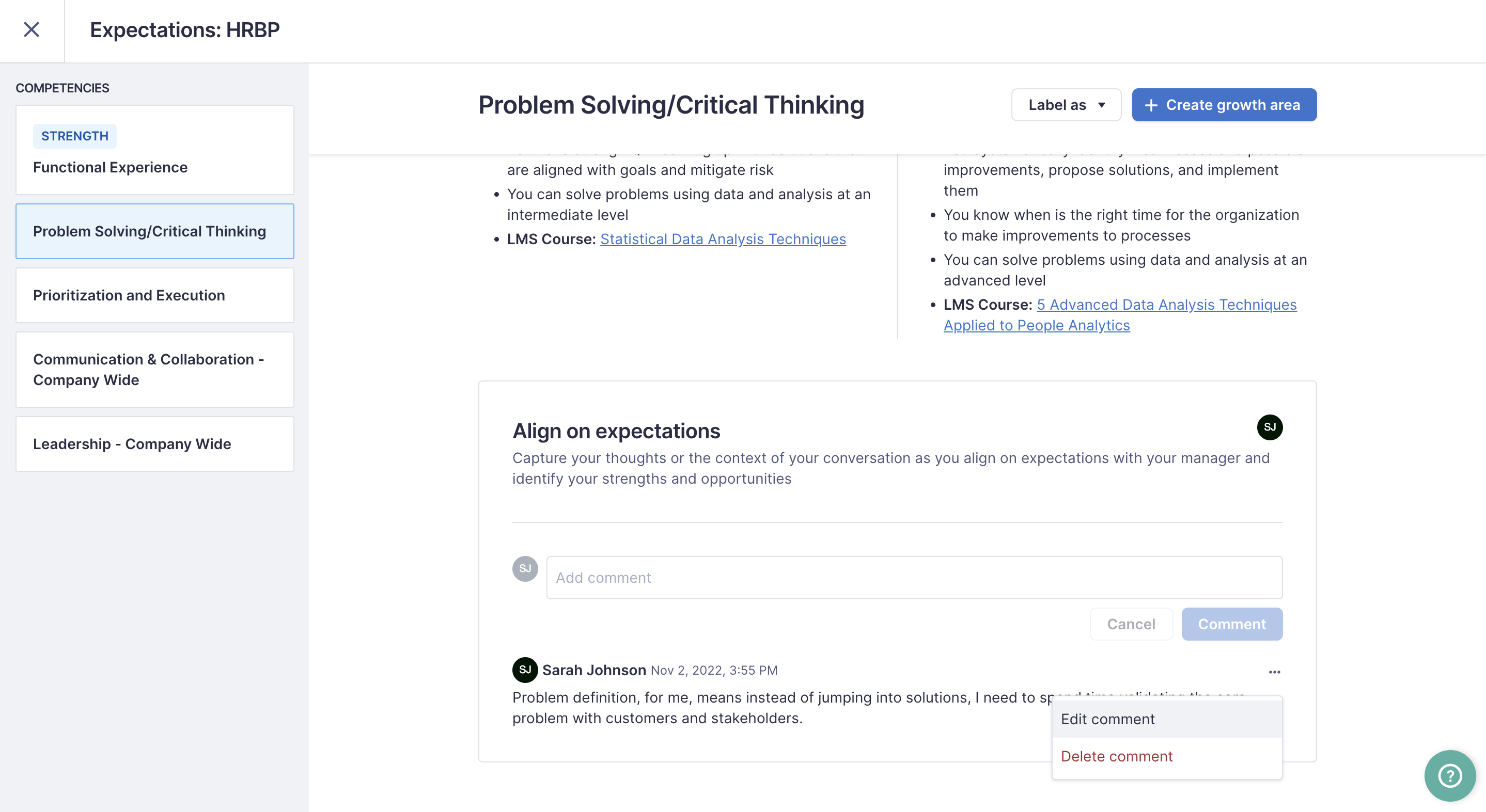1486x812 pixels.
Task: Click the SJ avatar beside Add comment
Action: click(x=525, y=569)
